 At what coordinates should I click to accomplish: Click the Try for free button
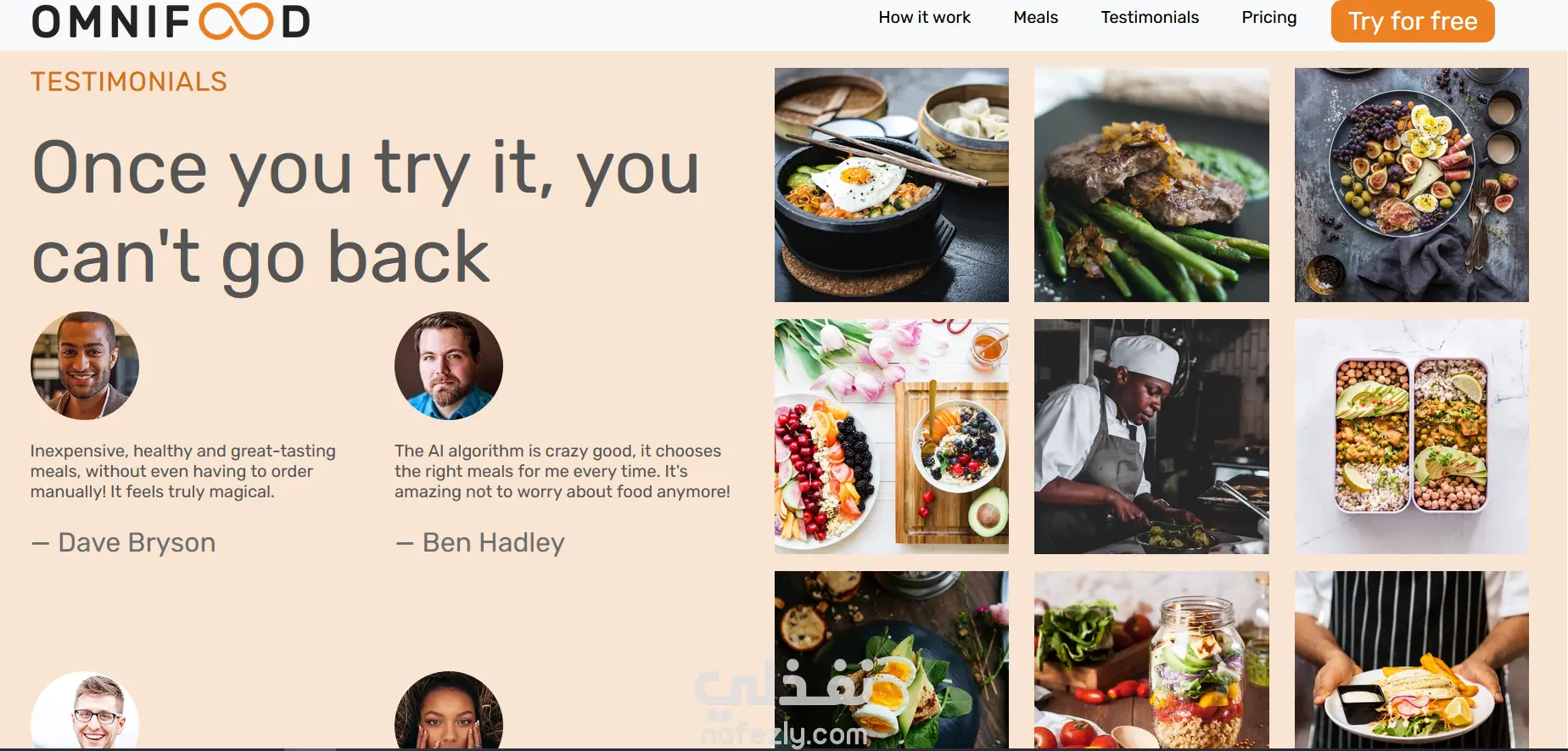click(1413, 21)
